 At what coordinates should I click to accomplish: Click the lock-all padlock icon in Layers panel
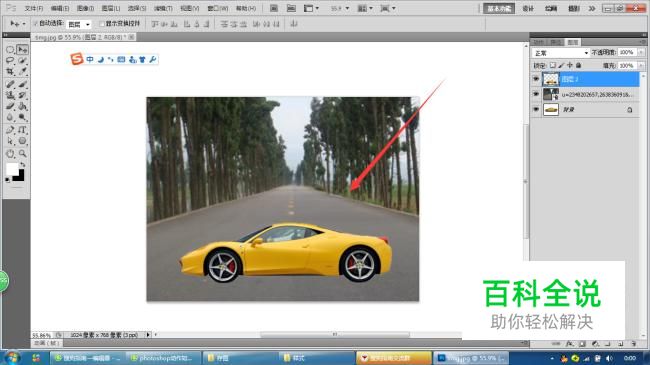(578, 65)
